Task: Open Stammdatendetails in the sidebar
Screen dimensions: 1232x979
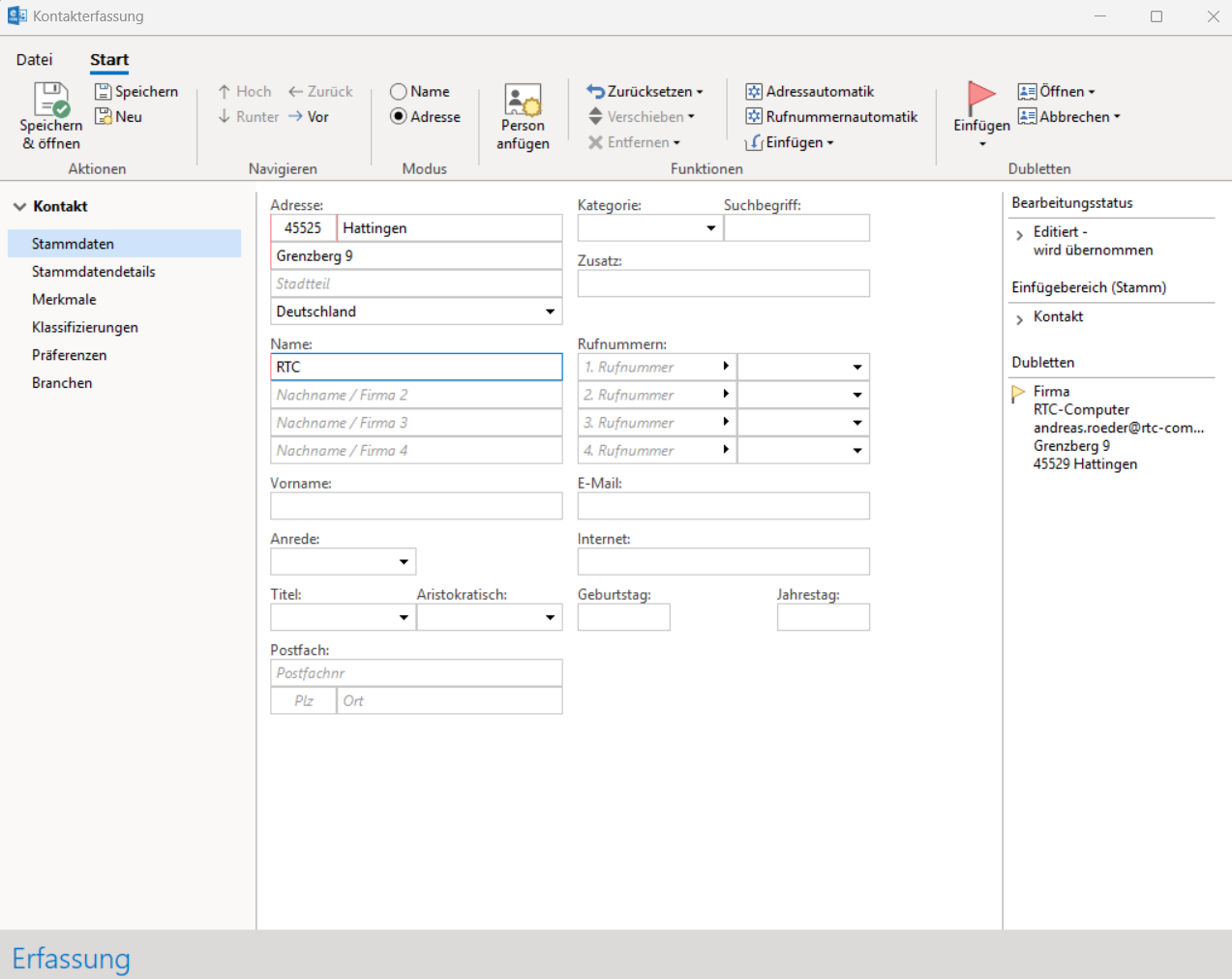Action: tap(93, 272)
